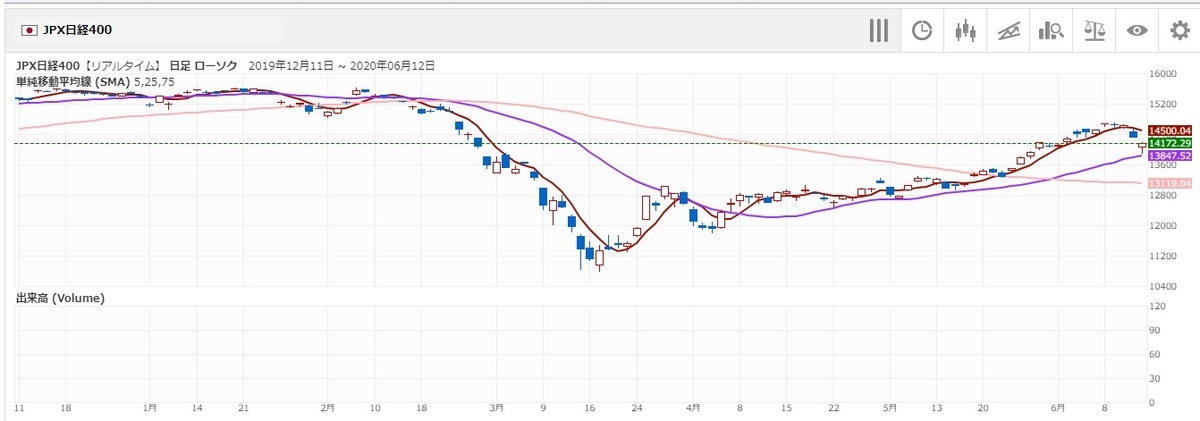Open the technical indicators search icon
1200x421 pixels.
[1051, 30]
